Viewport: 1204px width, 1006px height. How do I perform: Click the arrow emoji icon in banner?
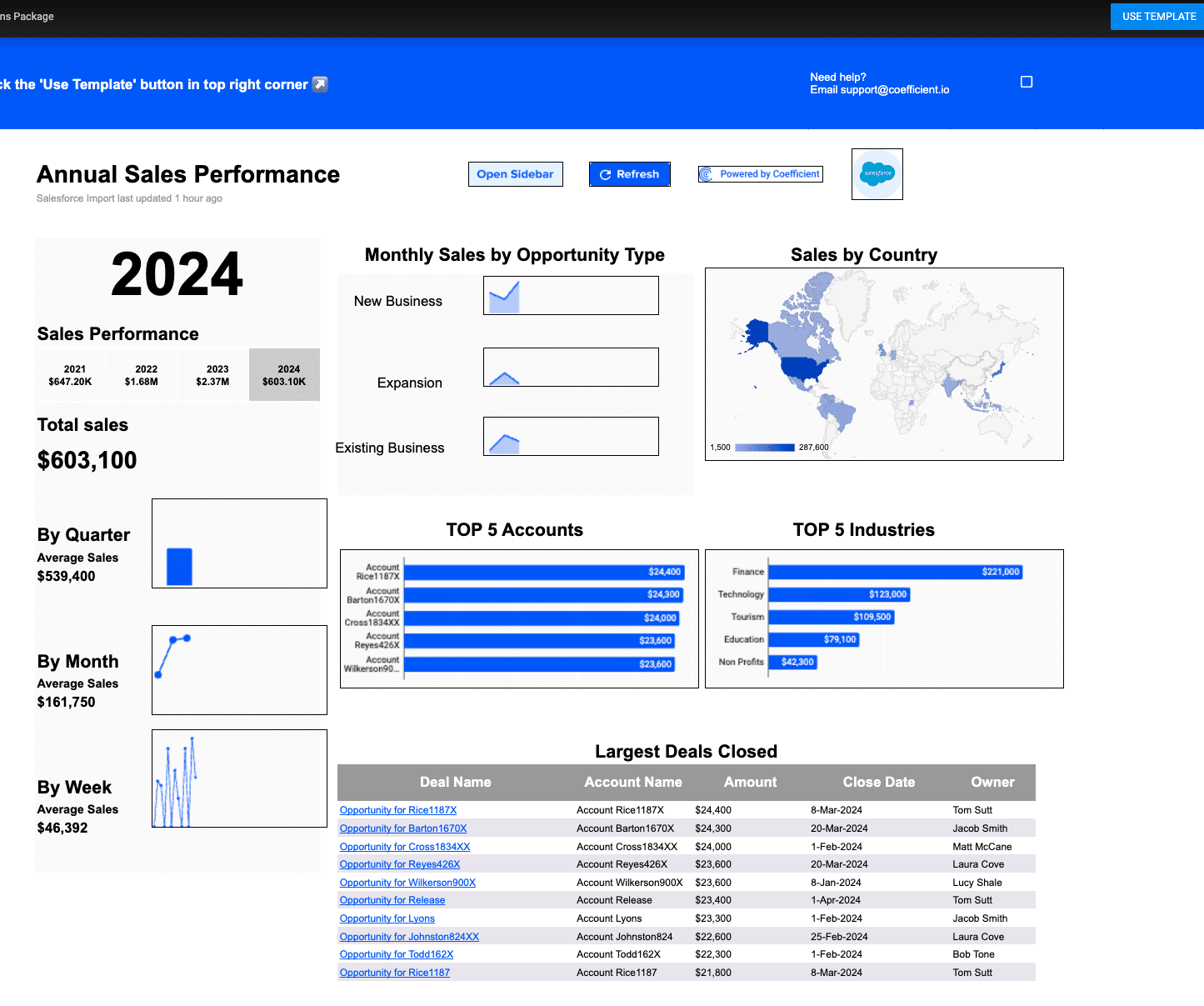point(320,84)
